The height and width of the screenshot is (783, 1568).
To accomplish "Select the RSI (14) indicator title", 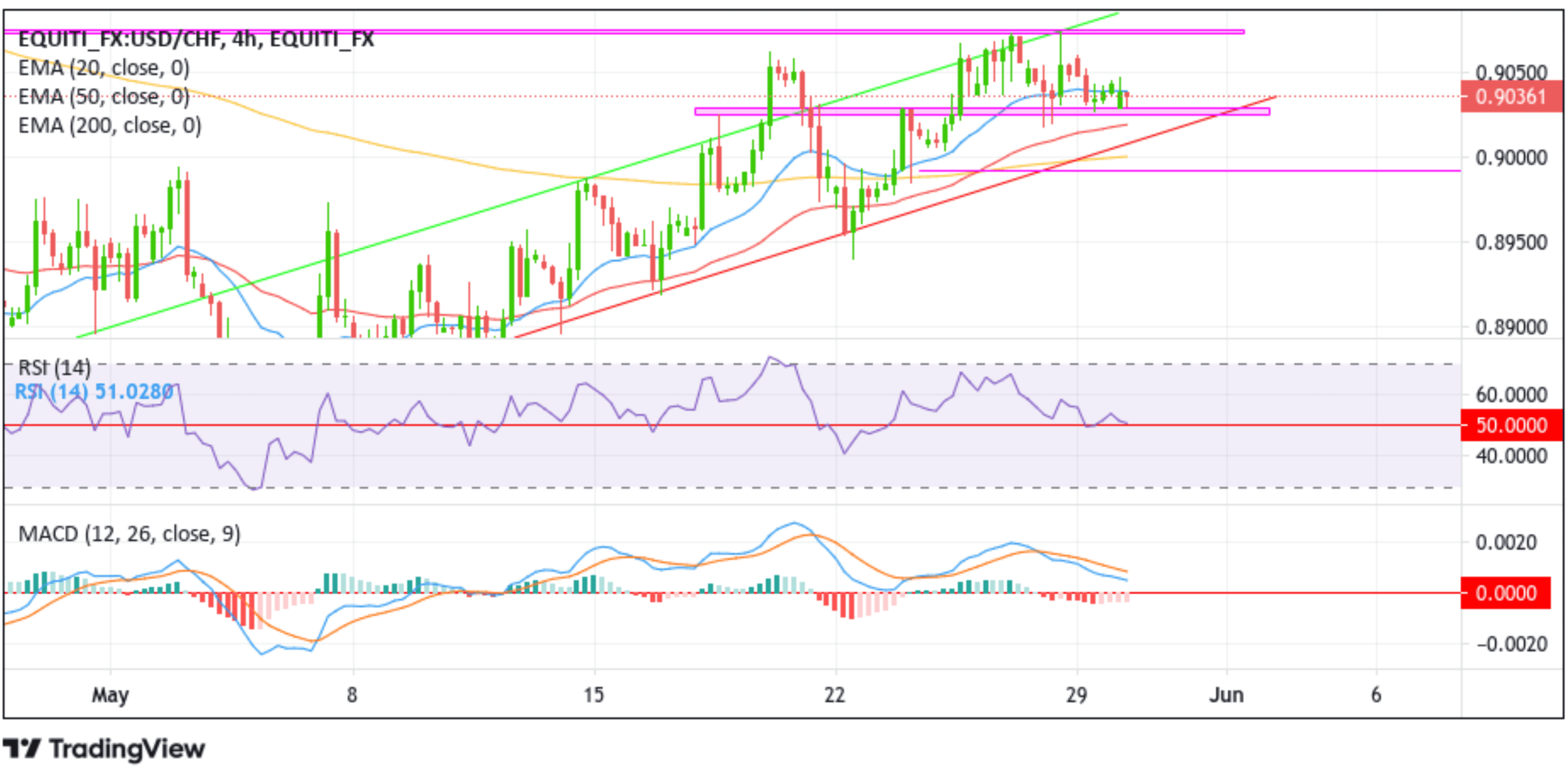I will (55, 368).
